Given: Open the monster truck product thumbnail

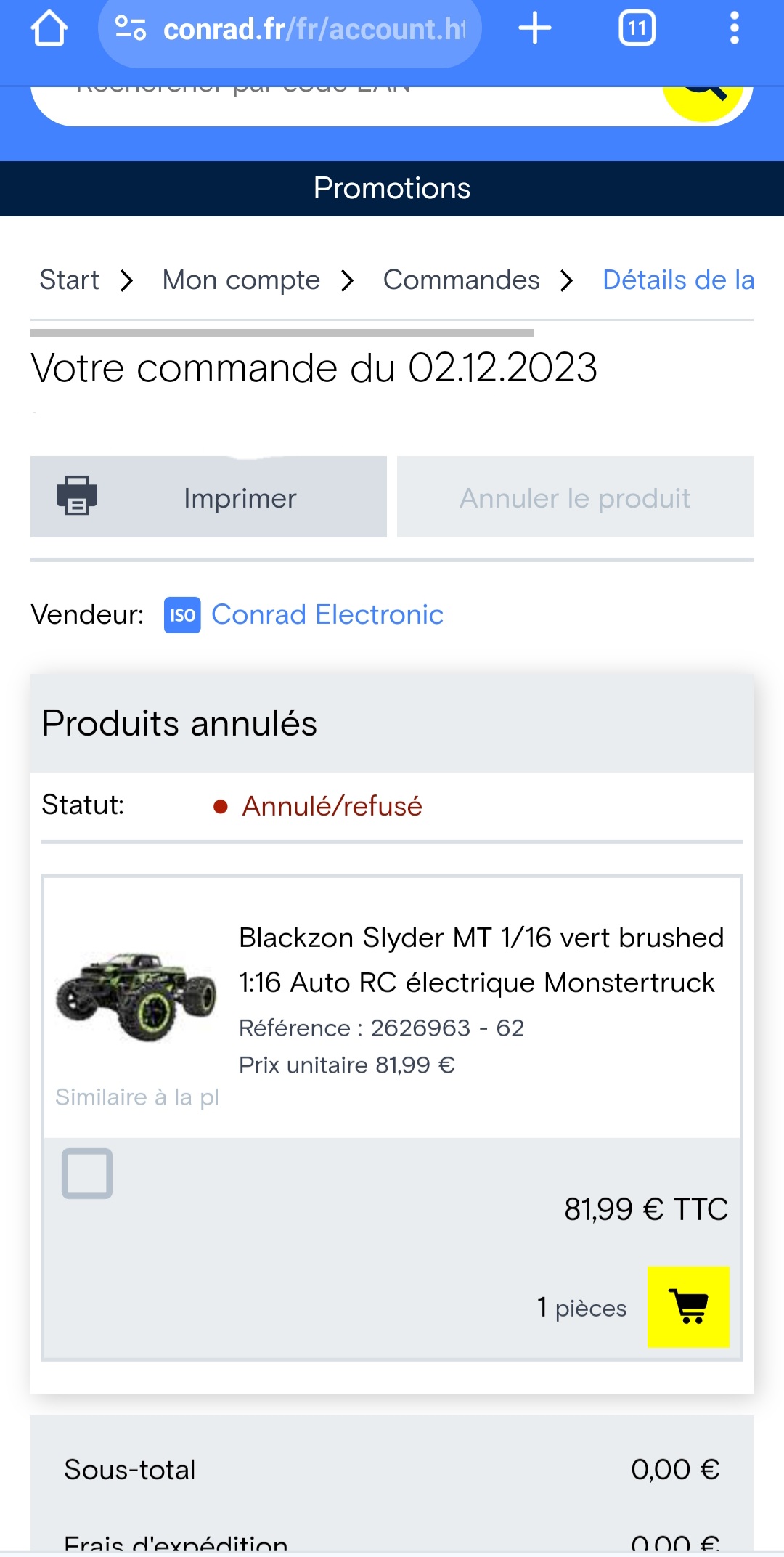Looking at the screenshot, I should coord(136,996).
